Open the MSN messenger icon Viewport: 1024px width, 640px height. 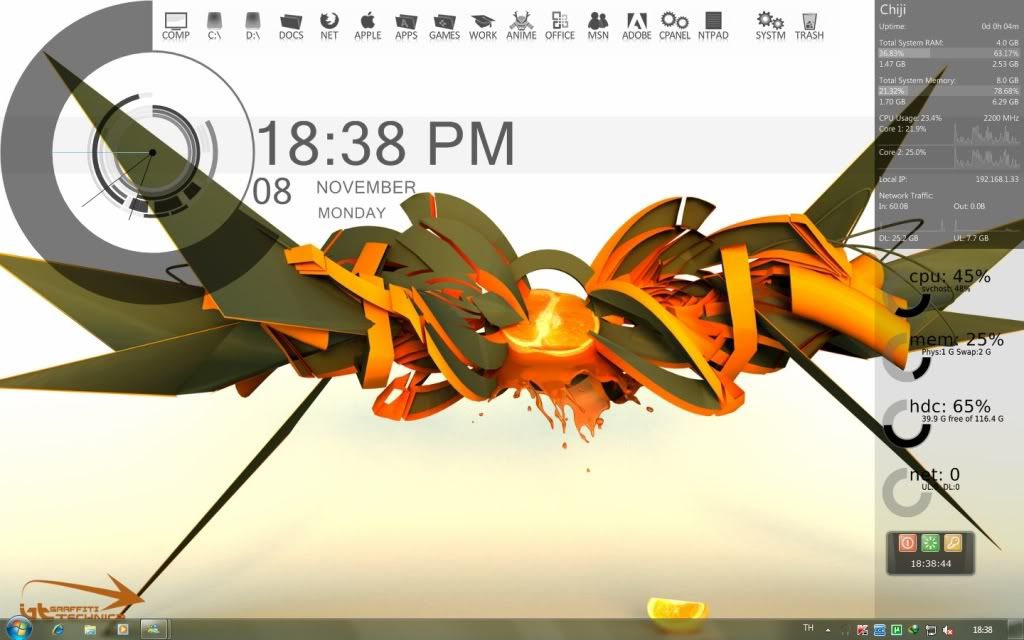point(598,26)
